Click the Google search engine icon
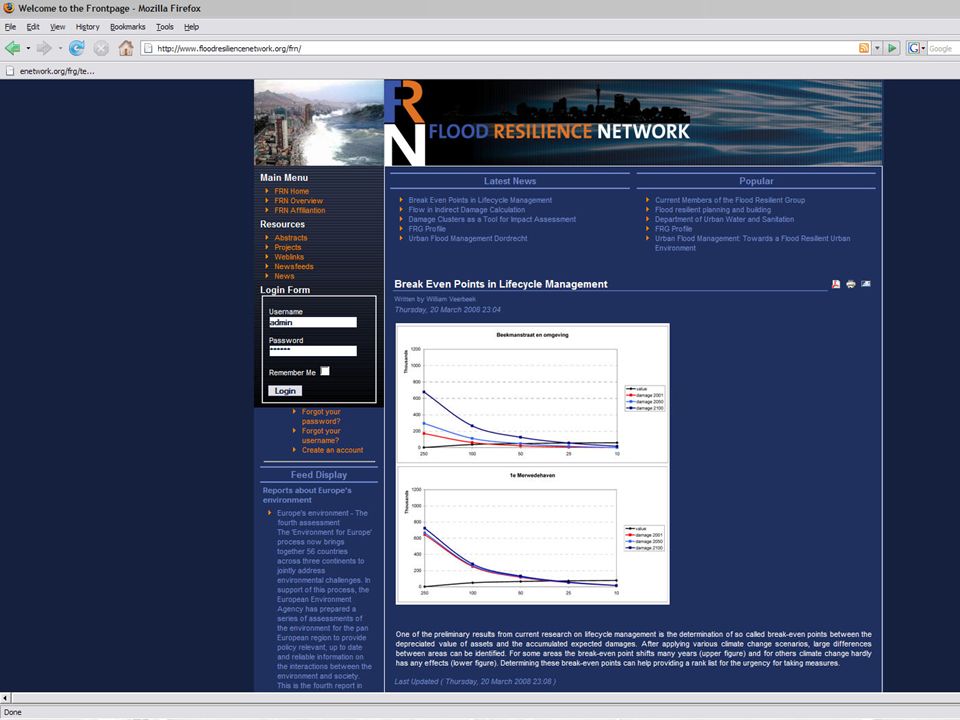 913,48
